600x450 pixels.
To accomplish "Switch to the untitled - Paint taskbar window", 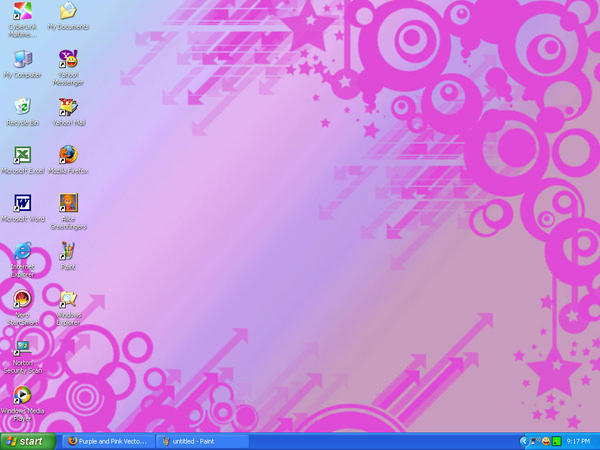I will click(202, 441).
